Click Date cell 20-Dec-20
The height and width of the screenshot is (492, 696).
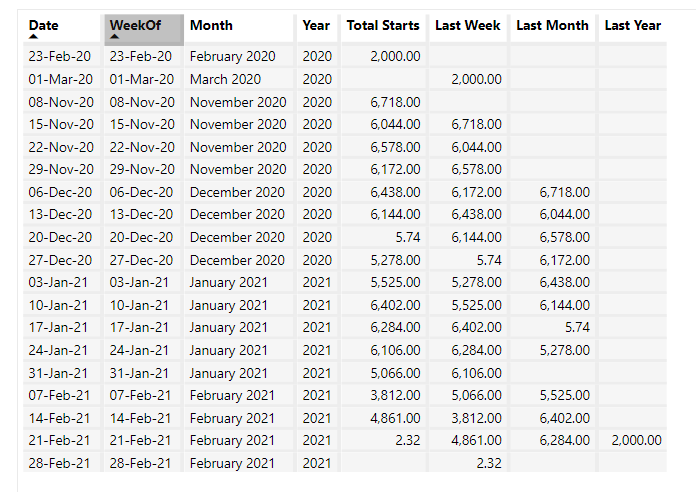(60, 237)
